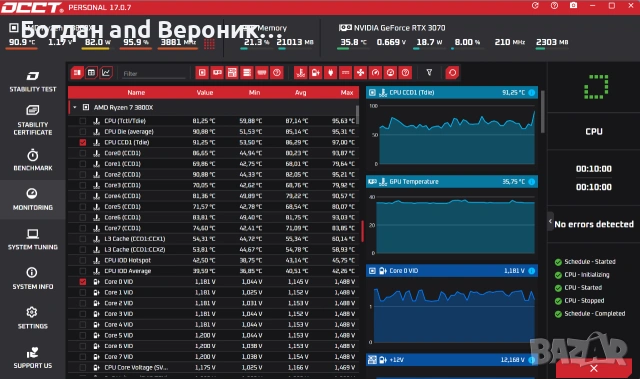The height and width of the screenshot is (379, 640).
Task: Select the Core 7 VID row
Action: click(213, 357)
